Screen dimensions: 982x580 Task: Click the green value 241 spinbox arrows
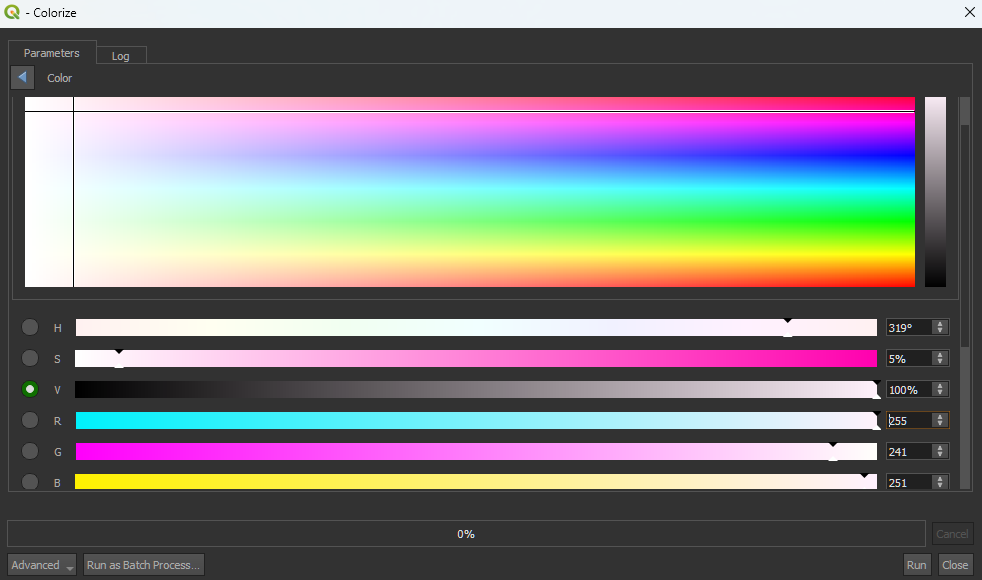click(x=939, y=452)
